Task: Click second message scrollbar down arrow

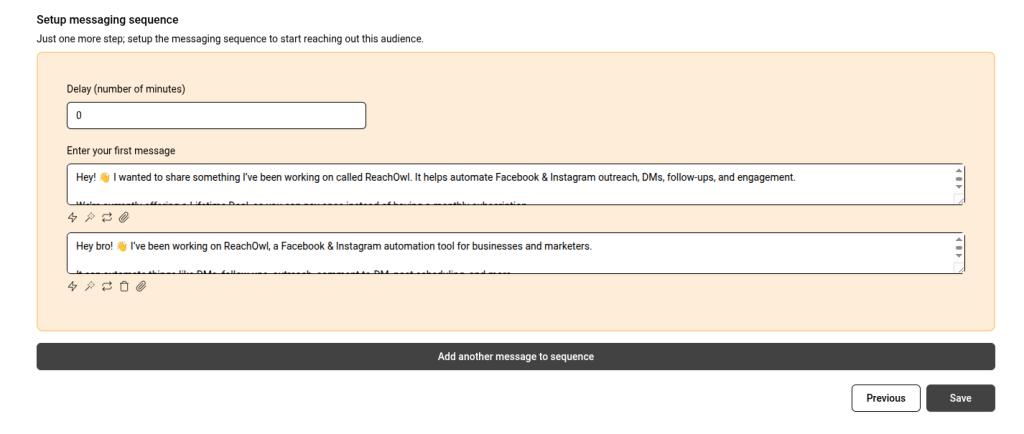Action: click(x=959, y=256)
